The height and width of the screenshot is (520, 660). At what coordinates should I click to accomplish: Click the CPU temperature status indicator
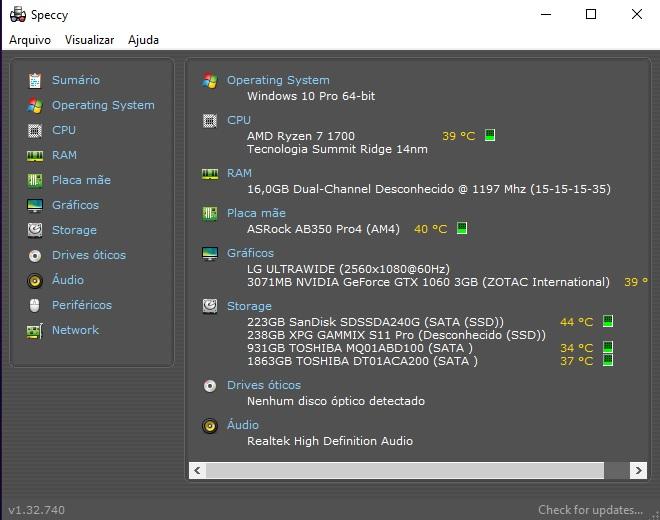[490, 136]
